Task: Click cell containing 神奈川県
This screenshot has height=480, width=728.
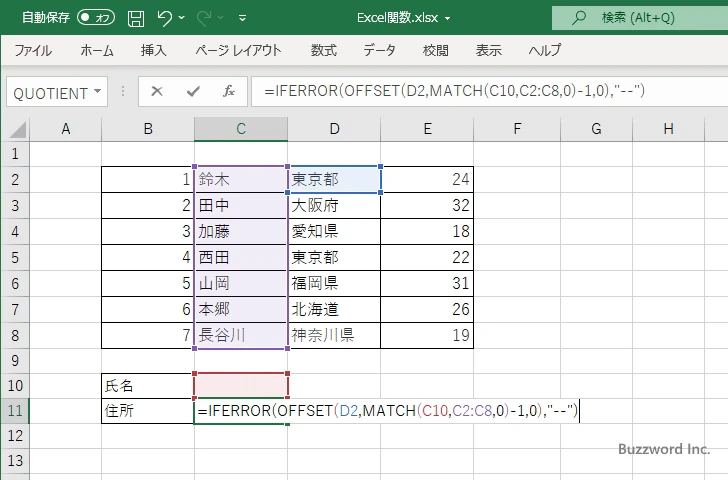Action: [334, 335]
